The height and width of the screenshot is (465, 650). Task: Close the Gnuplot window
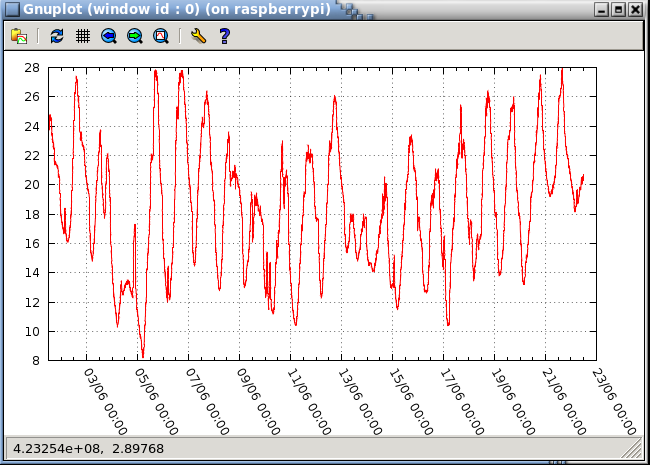point(635,9)
